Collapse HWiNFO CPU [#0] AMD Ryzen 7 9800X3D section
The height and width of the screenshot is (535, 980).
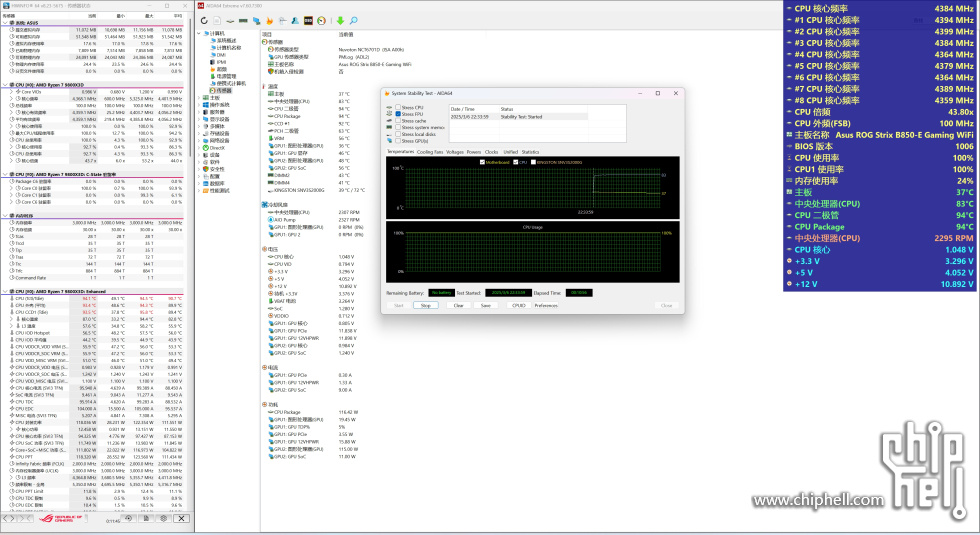coord(5,85)
